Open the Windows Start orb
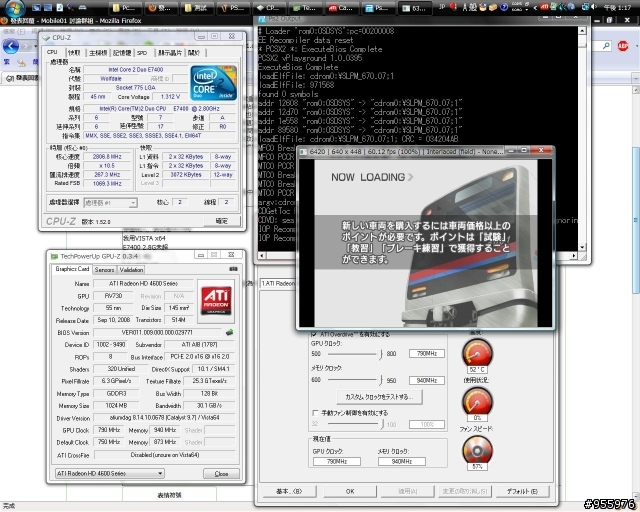The width and height of the screenshot is (640, 512). (x=14, y=7)
